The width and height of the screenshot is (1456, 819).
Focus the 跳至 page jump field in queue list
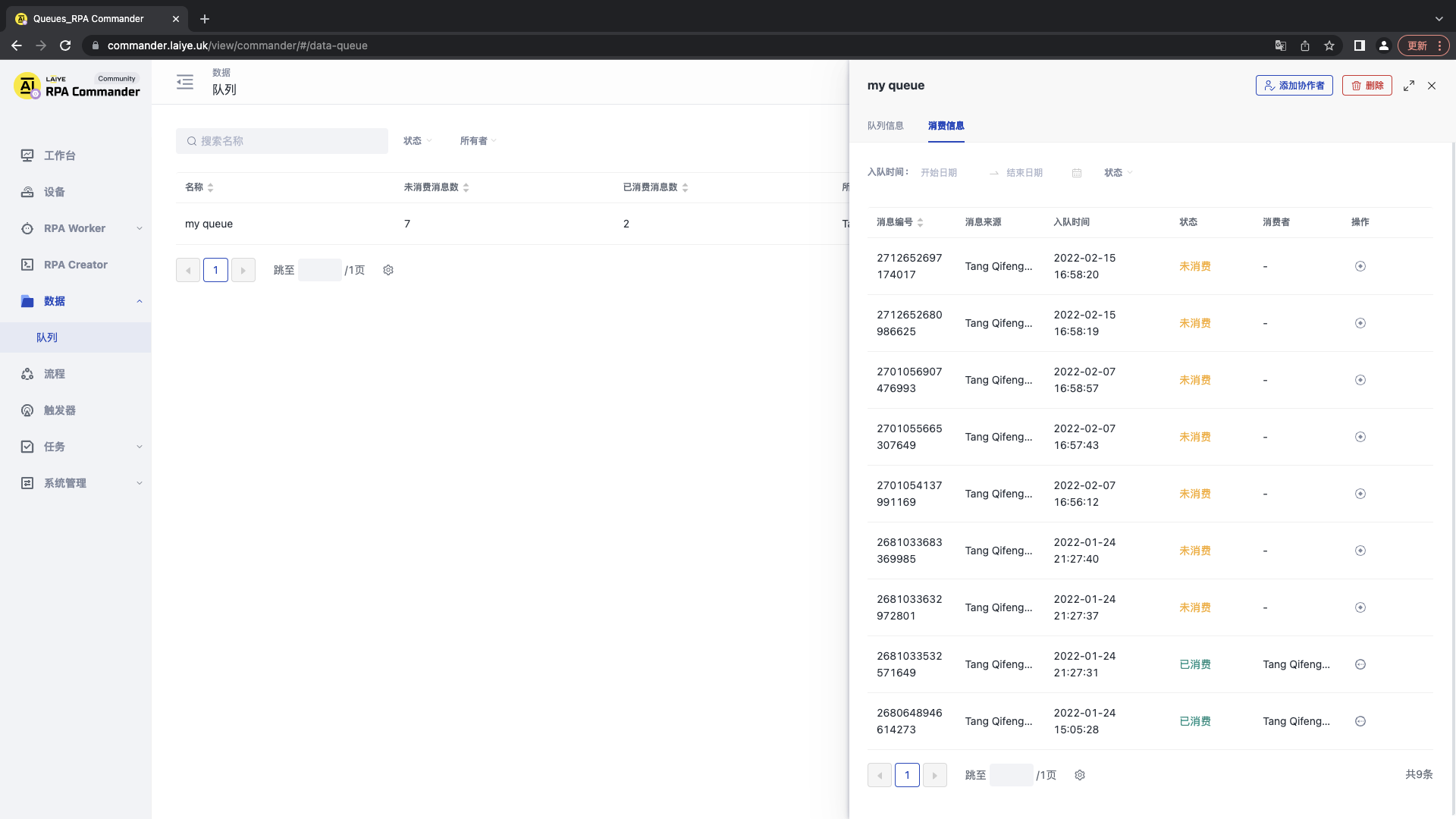320,270
